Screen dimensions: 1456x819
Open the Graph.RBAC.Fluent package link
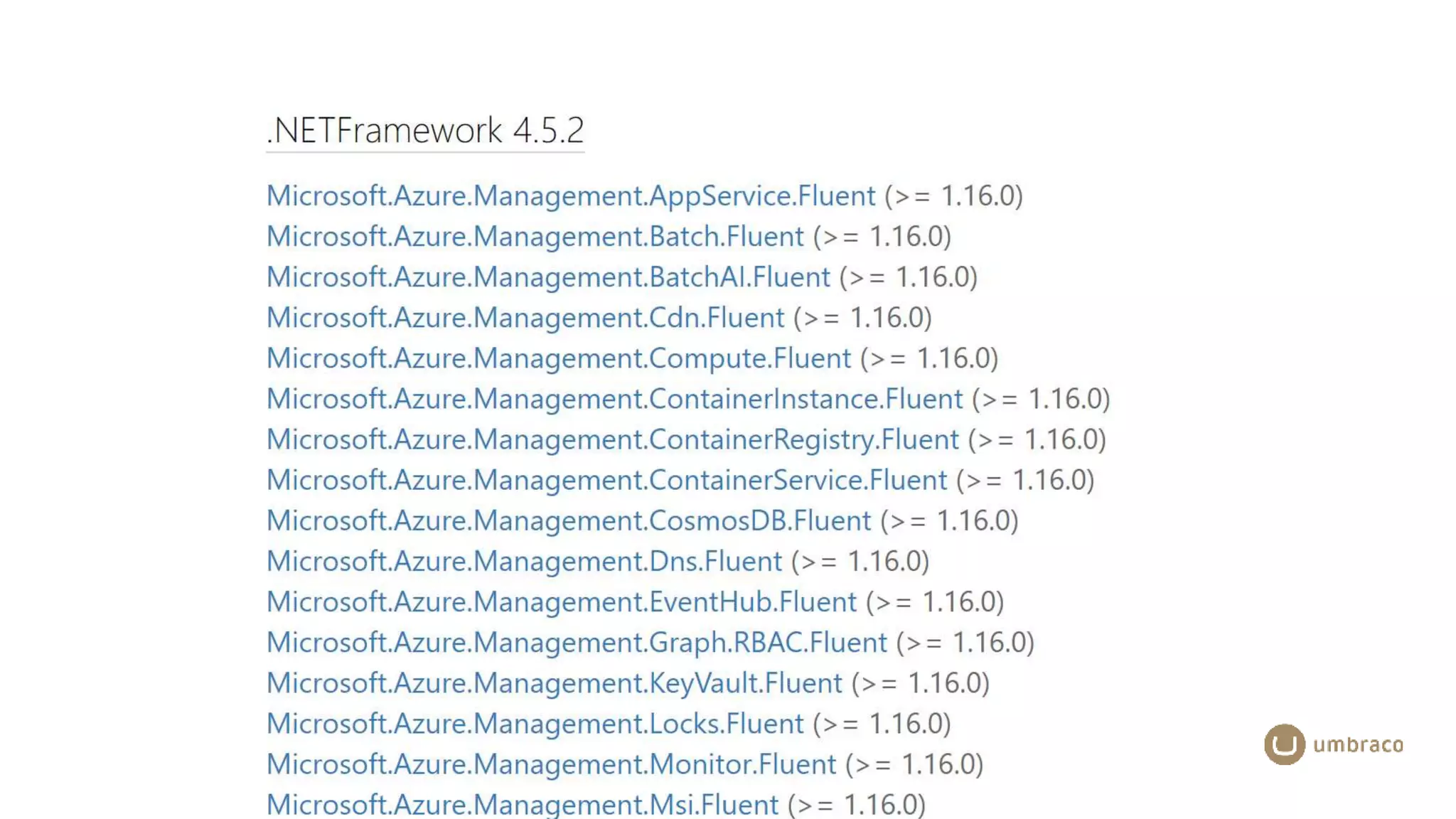click(x=577, y=642)
